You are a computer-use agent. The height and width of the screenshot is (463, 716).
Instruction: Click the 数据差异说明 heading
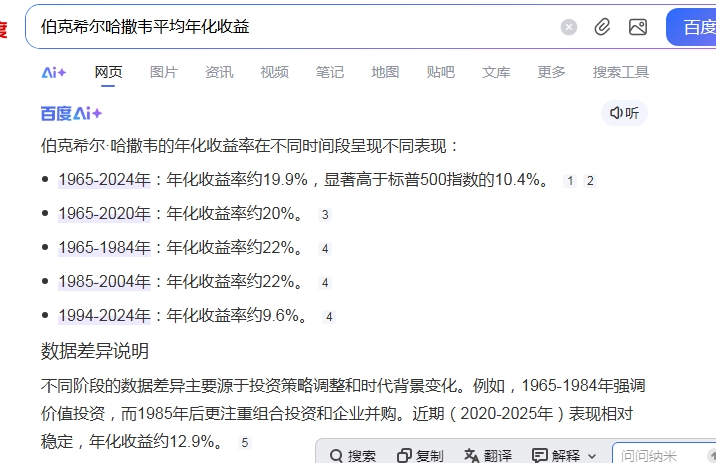[x=95, y=351]
